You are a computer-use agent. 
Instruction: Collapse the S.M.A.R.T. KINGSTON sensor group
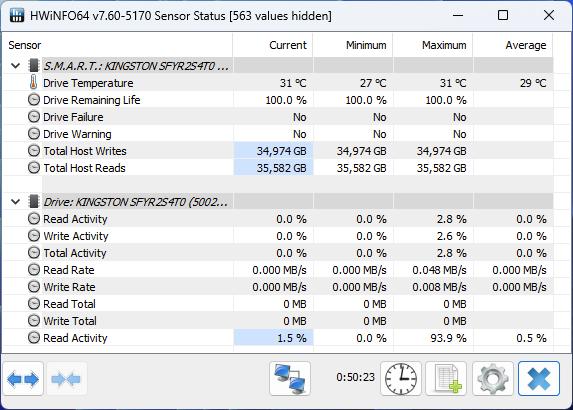click(x=15, y=66)
